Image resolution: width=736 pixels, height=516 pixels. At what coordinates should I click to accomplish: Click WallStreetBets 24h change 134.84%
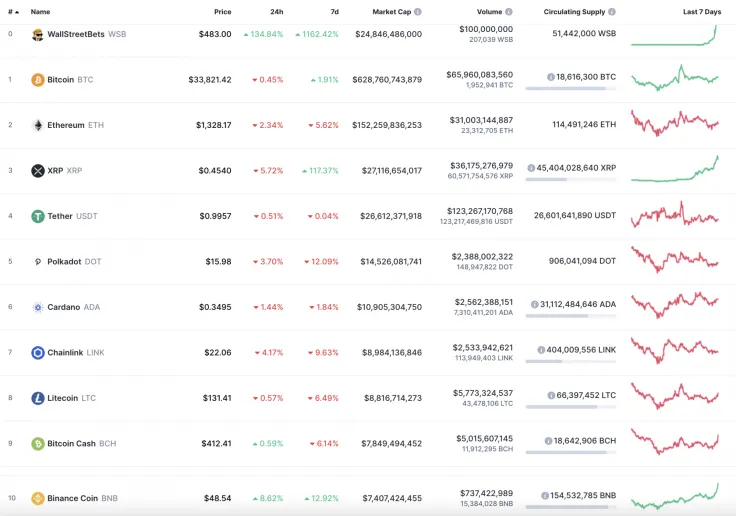point(263,34)
